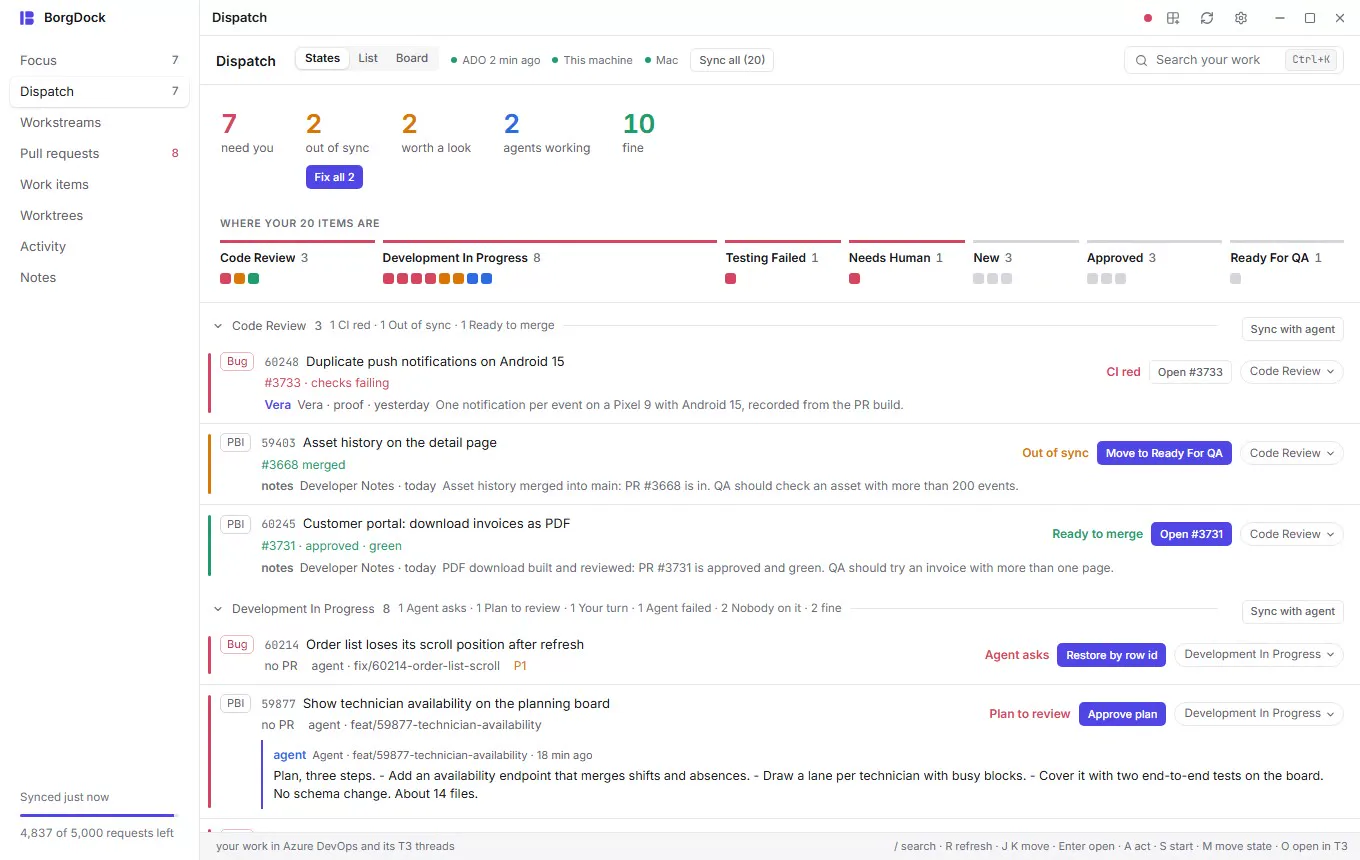This screenshot has width=1360, height=860.
Task: Click the Sync all (20) button
Action: [x=732, y=60]
